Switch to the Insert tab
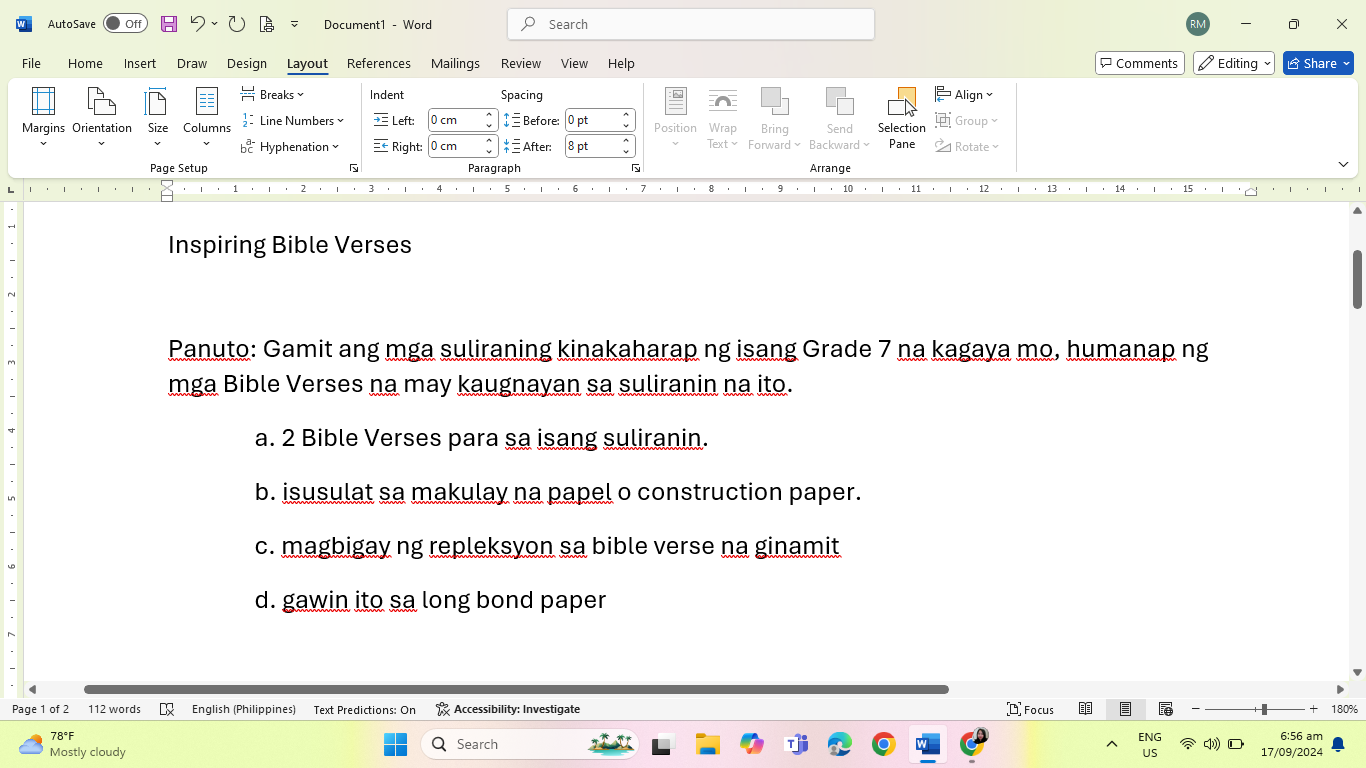This screenshot has width=1366, height=768. click(140, 63)
